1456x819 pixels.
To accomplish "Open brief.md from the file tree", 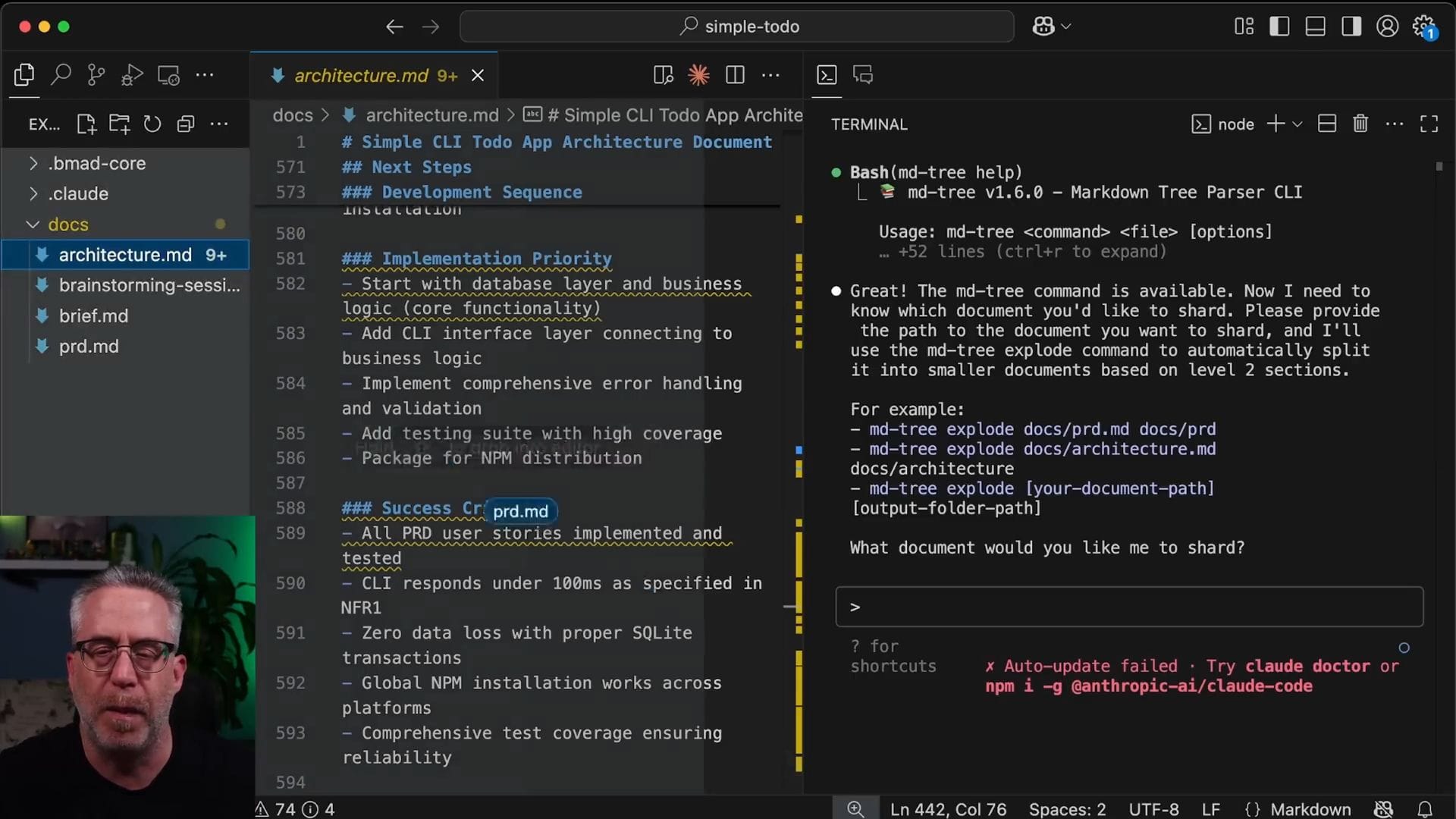I will click(x=93, y=315).
